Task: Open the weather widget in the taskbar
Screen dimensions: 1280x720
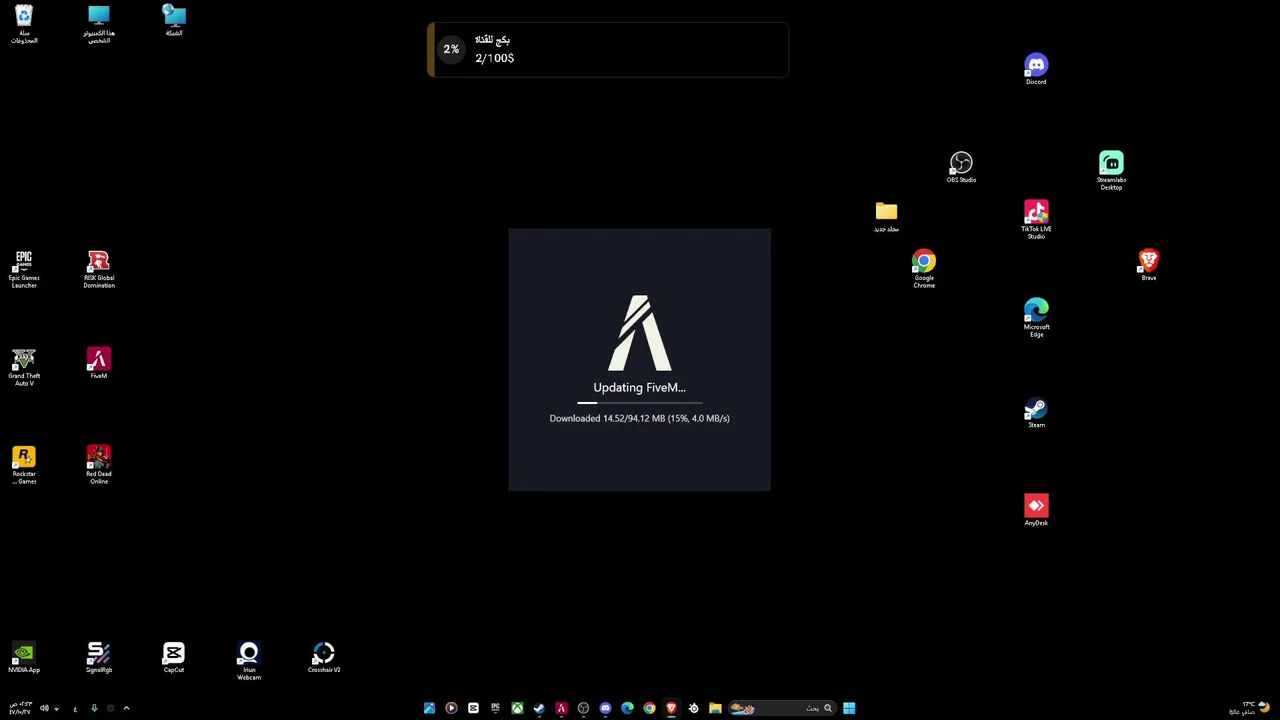Action: point(1250,708)
